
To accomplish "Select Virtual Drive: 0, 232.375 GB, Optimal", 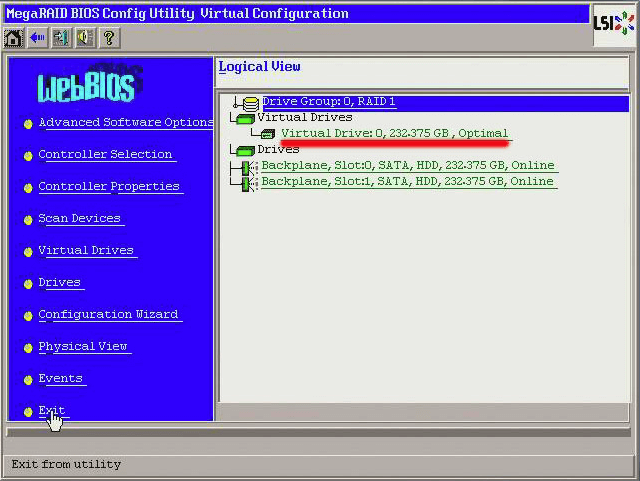I will coord(394,134).
